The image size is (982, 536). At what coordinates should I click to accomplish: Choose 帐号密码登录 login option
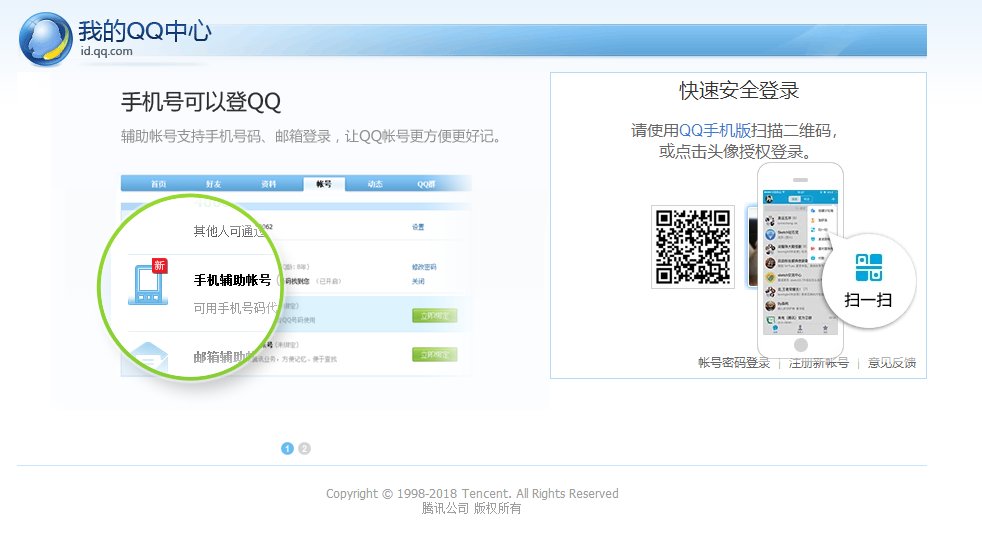[x=734, y=363]
